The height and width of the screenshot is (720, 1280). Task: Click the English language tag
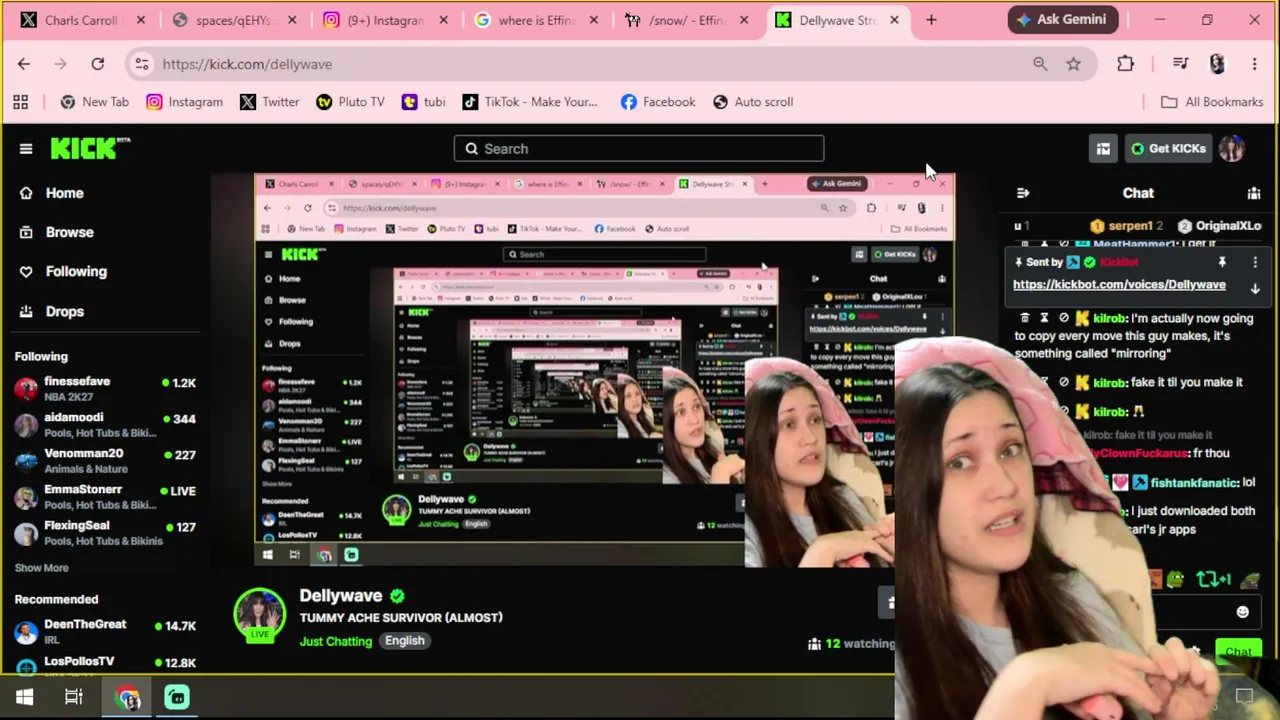[405, 641]
